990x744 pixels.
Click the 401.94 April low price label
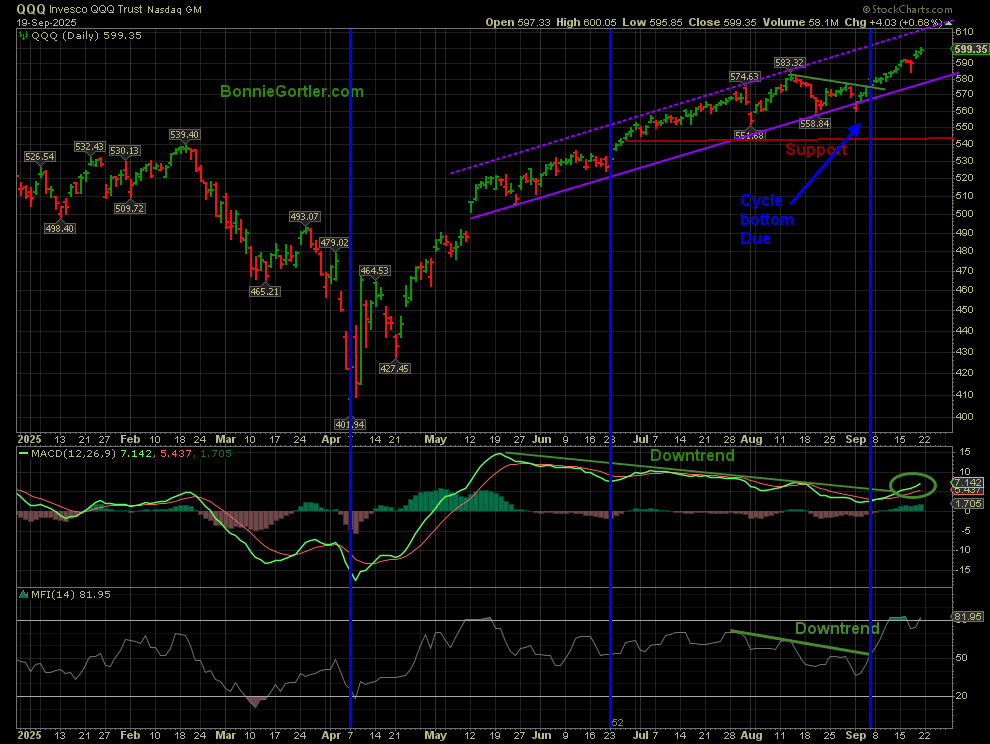click(x=349, y=424)
